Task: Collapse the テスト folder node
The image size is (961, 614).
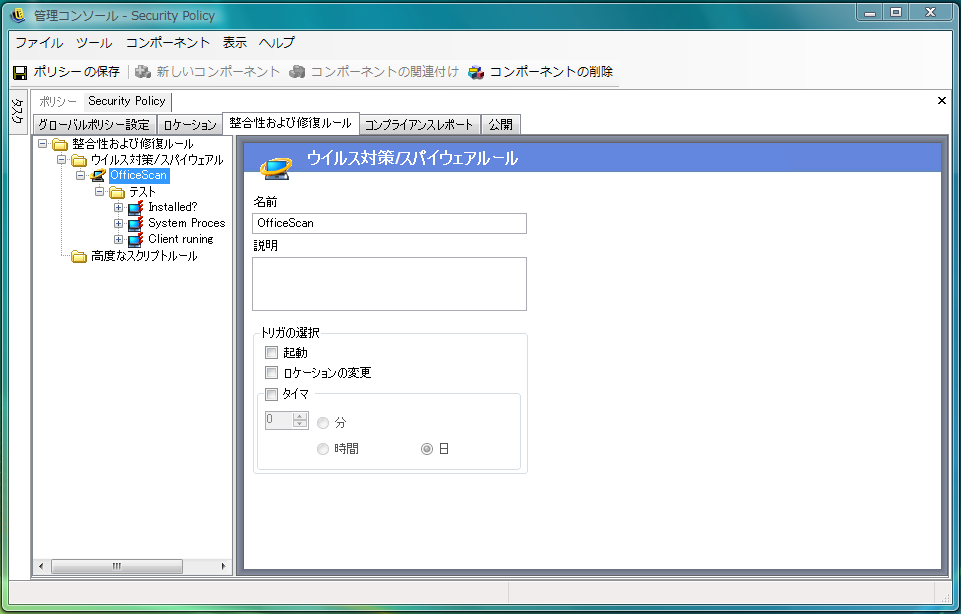Action: pos(99,192)
